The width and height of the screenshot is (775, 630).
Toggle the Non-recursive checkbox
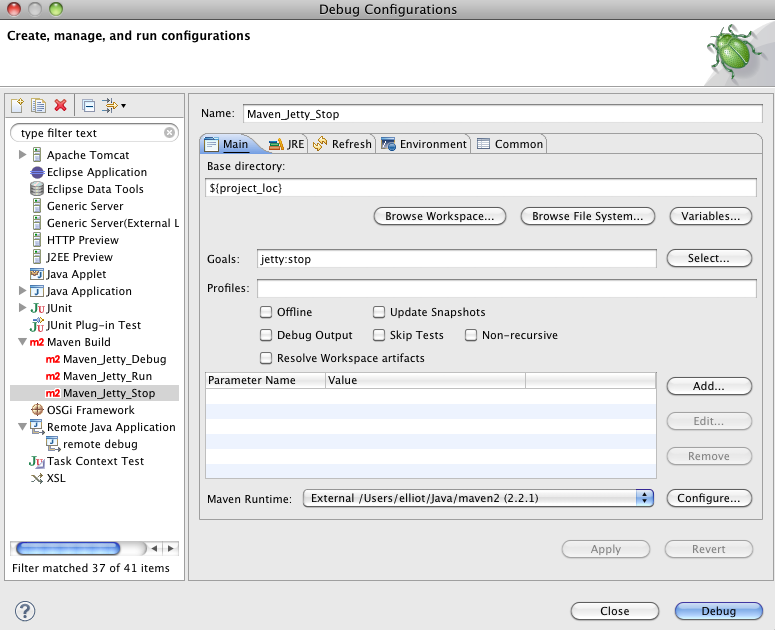point(471,335)
